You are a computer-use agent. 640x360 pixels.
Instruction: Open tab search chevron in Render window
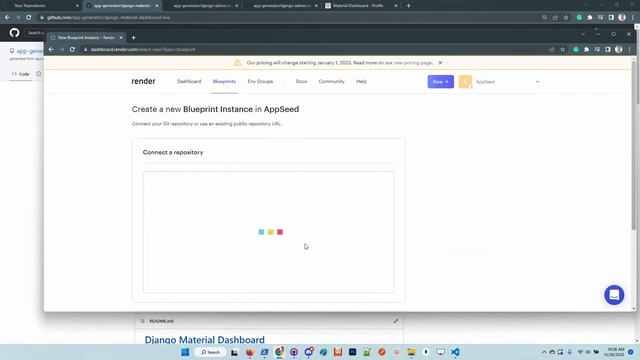coord(583,34)
